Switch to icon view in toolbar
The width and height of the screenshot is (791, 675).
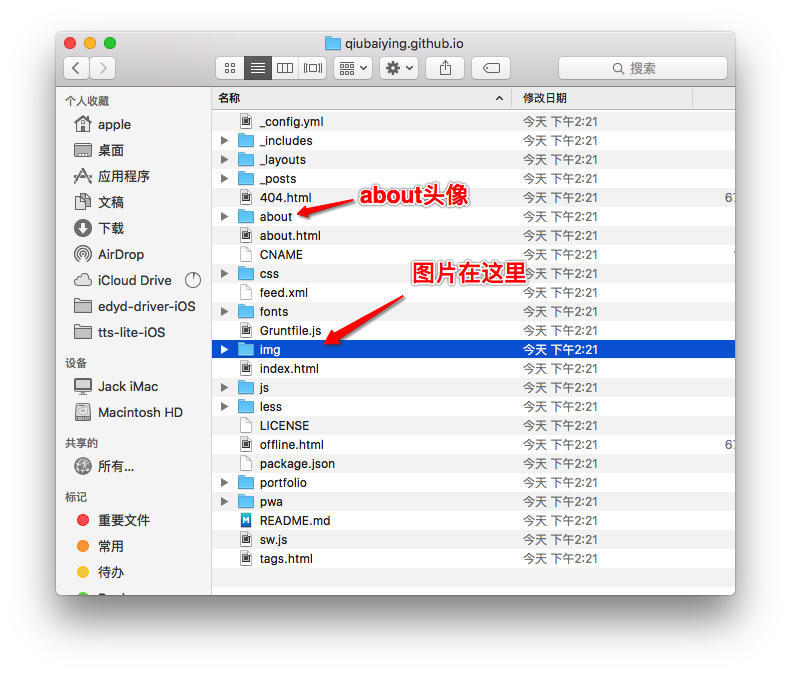(x=230, y=68)
